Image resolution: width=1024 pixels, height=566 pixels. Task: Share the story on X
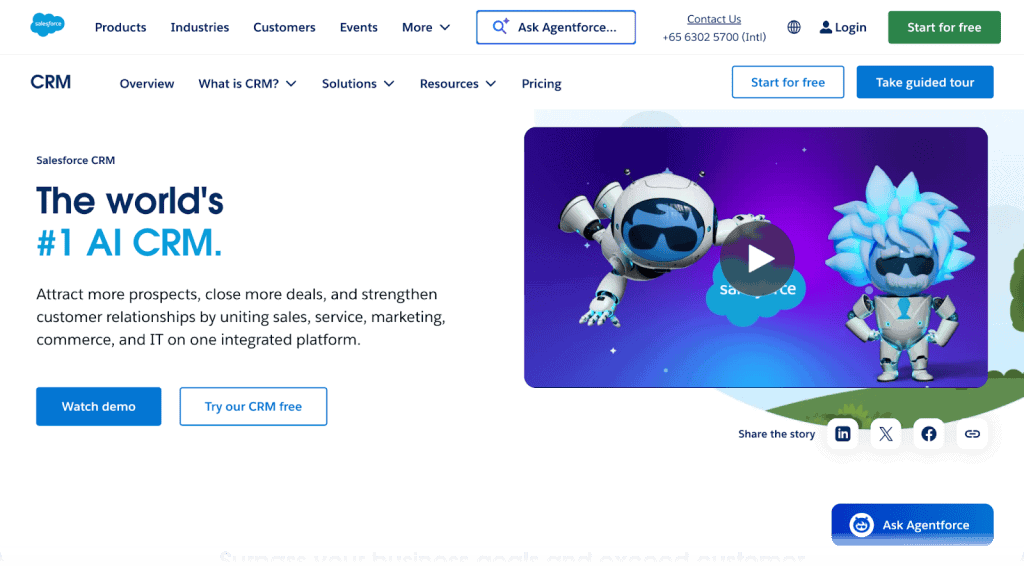(886, 433)
